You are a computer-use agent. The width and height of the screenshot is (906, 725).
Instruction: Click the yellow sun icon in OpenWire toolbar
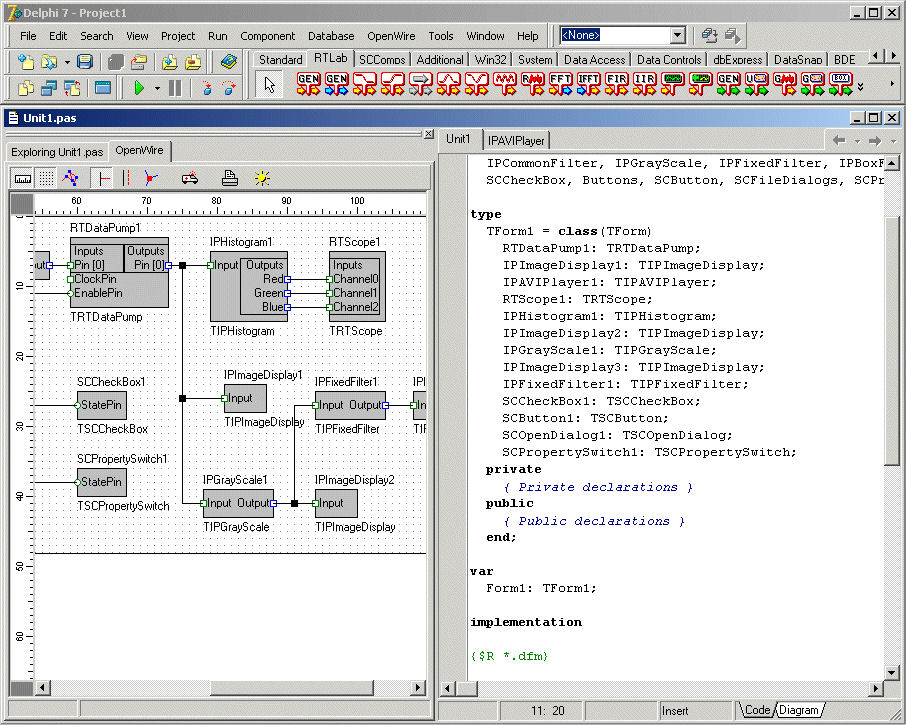[x=262, y=179]
